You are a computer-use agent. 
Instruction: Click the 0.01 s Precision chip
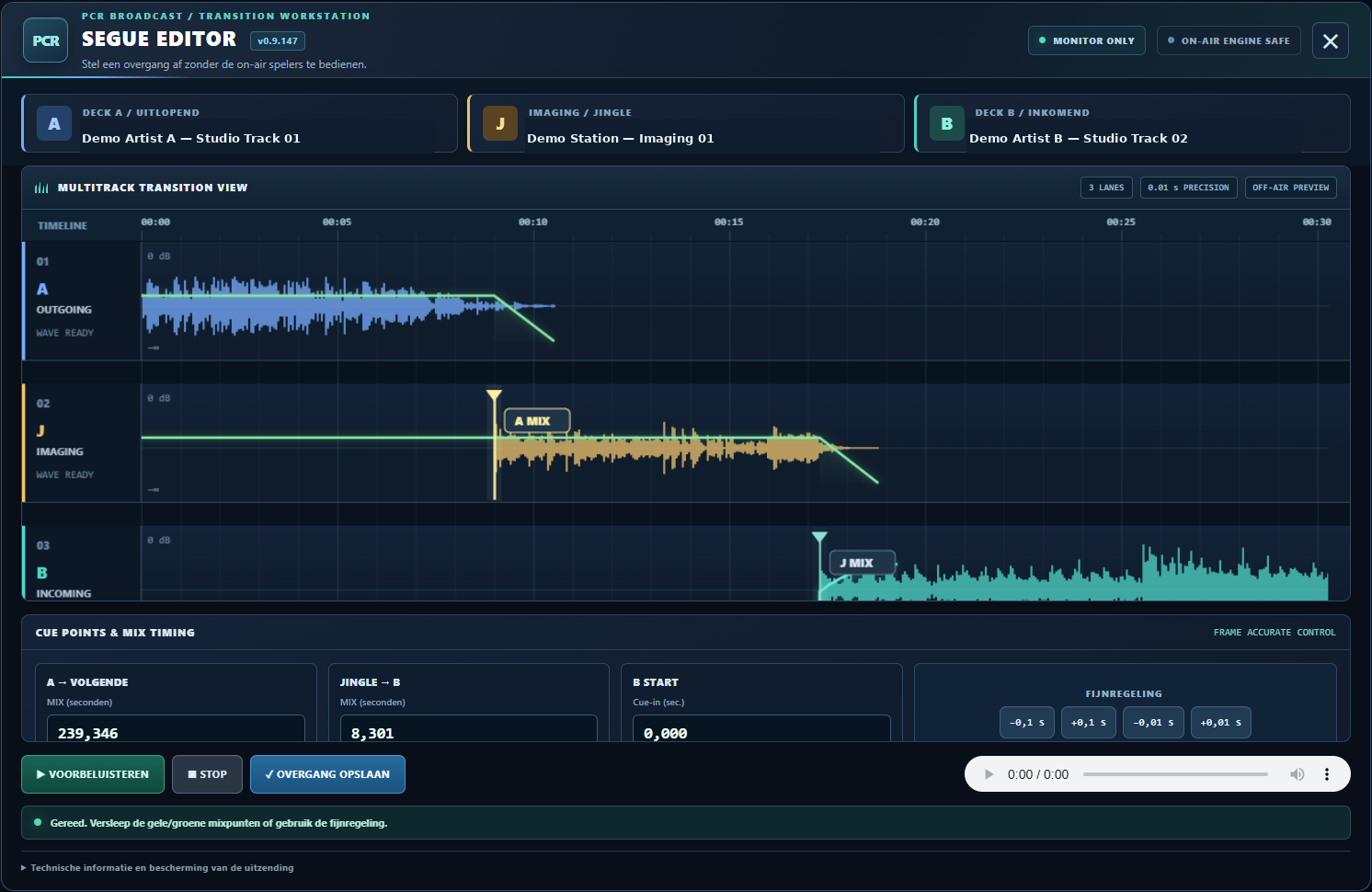(1188, 188)
